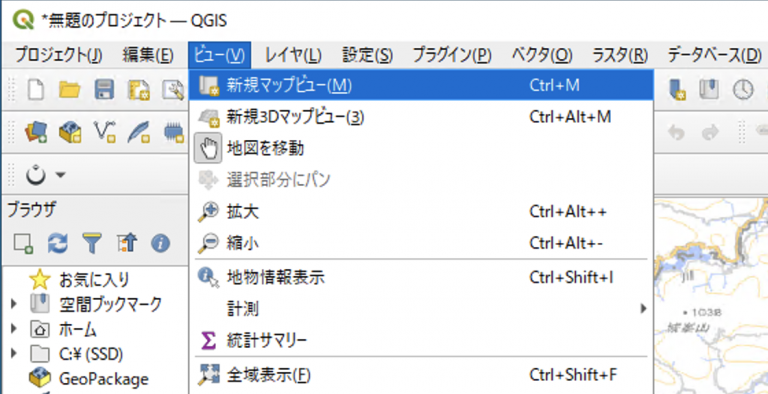Click the map canvas area
This screenshot has width=768, height=394.
[711, 296]
